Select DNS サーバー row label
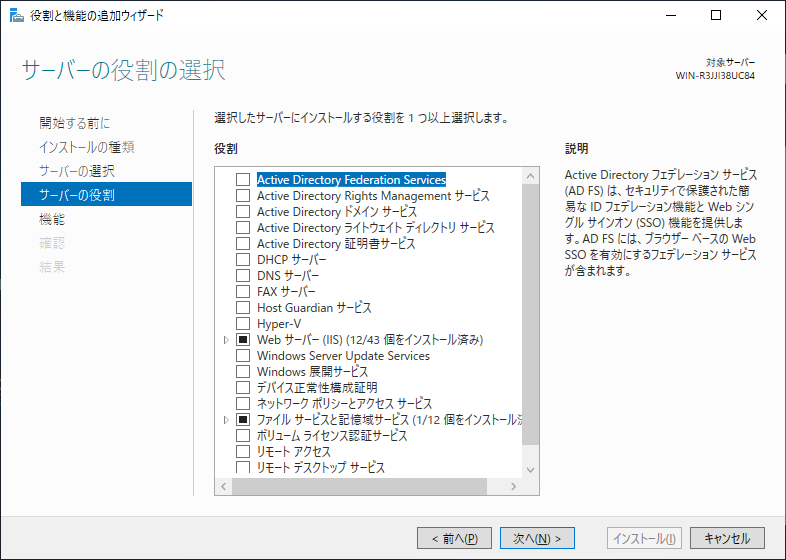This screenshot has height=560, width=786. [x=288, y=276]
